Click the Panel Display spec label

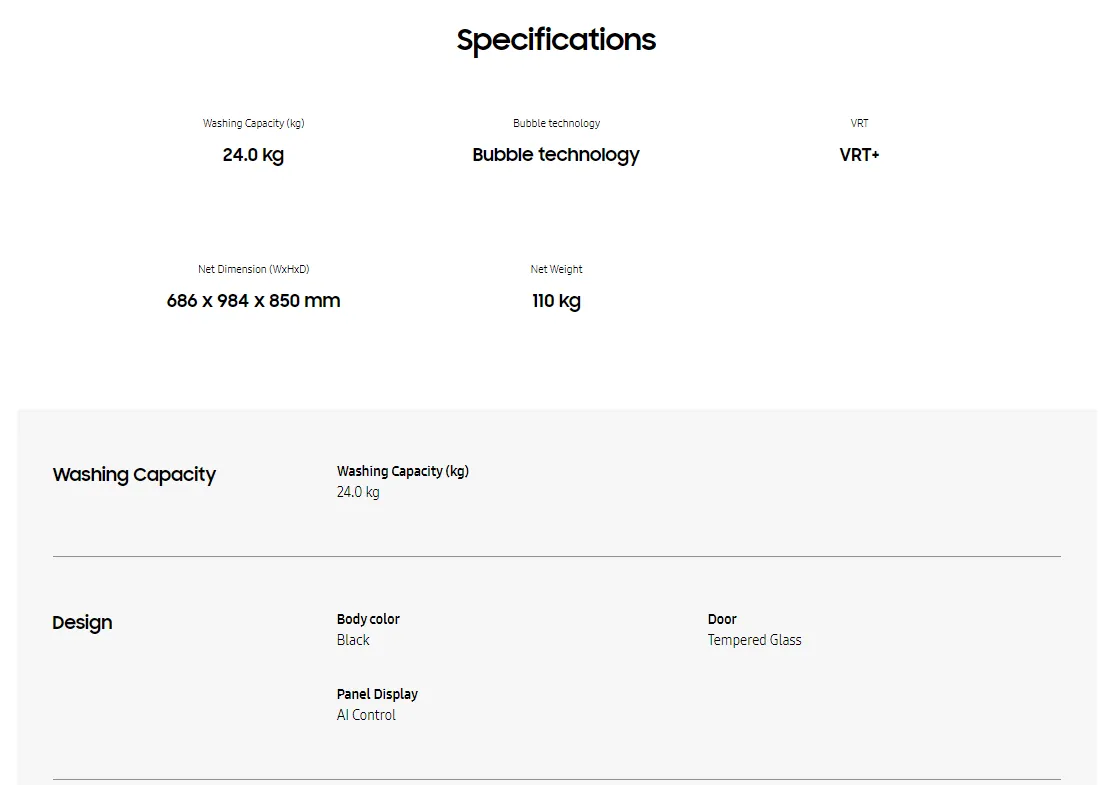pos(377,695)
